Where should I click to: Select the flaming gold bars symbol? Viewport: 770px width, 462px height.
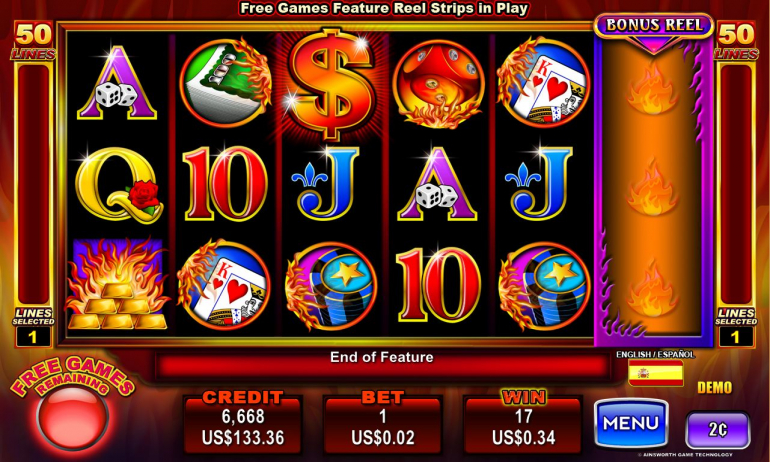point(117,285)
